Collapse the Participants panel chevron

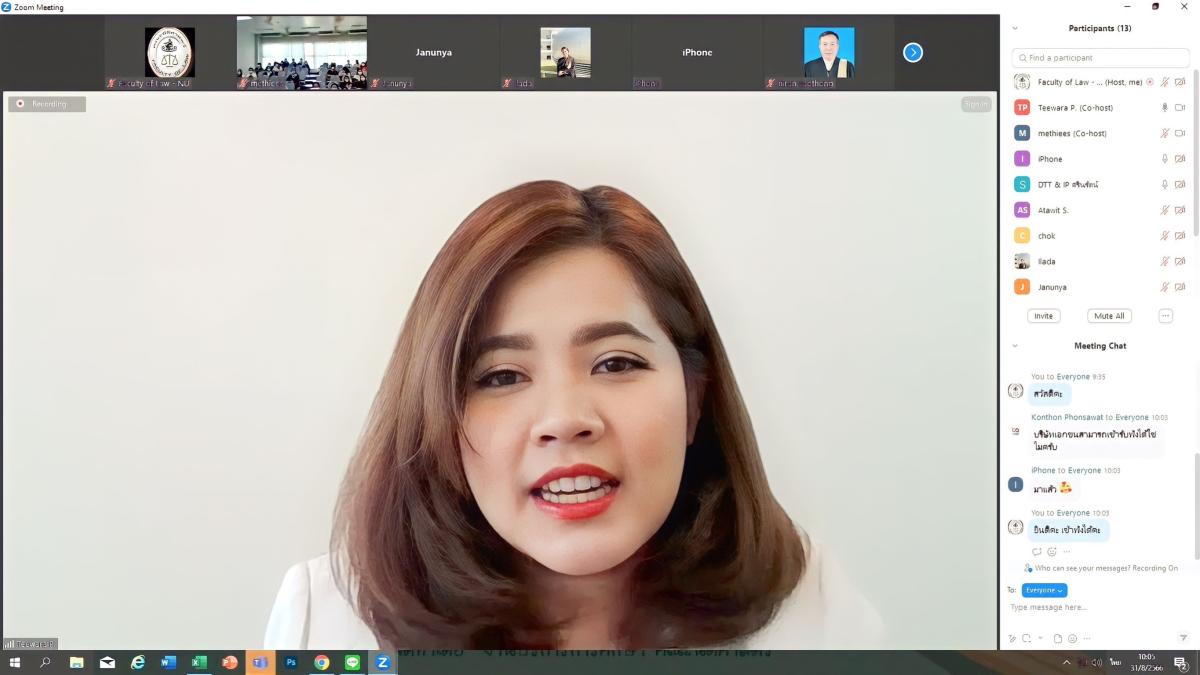[1015, 28]
